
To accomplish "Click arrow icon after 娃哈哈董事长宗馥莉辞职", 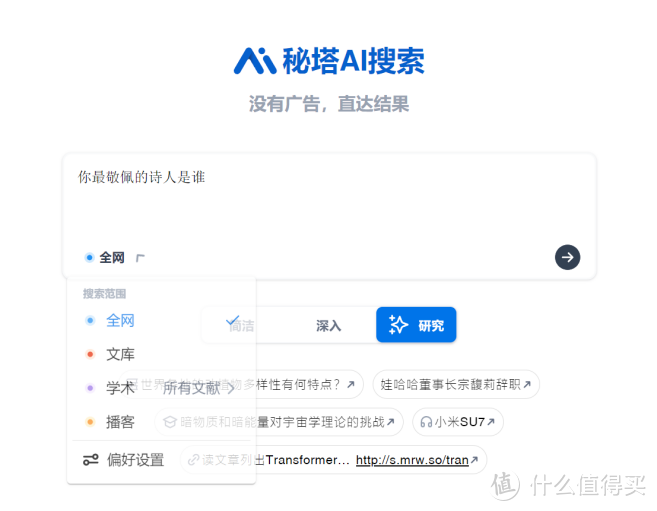I will click(527, 384).
